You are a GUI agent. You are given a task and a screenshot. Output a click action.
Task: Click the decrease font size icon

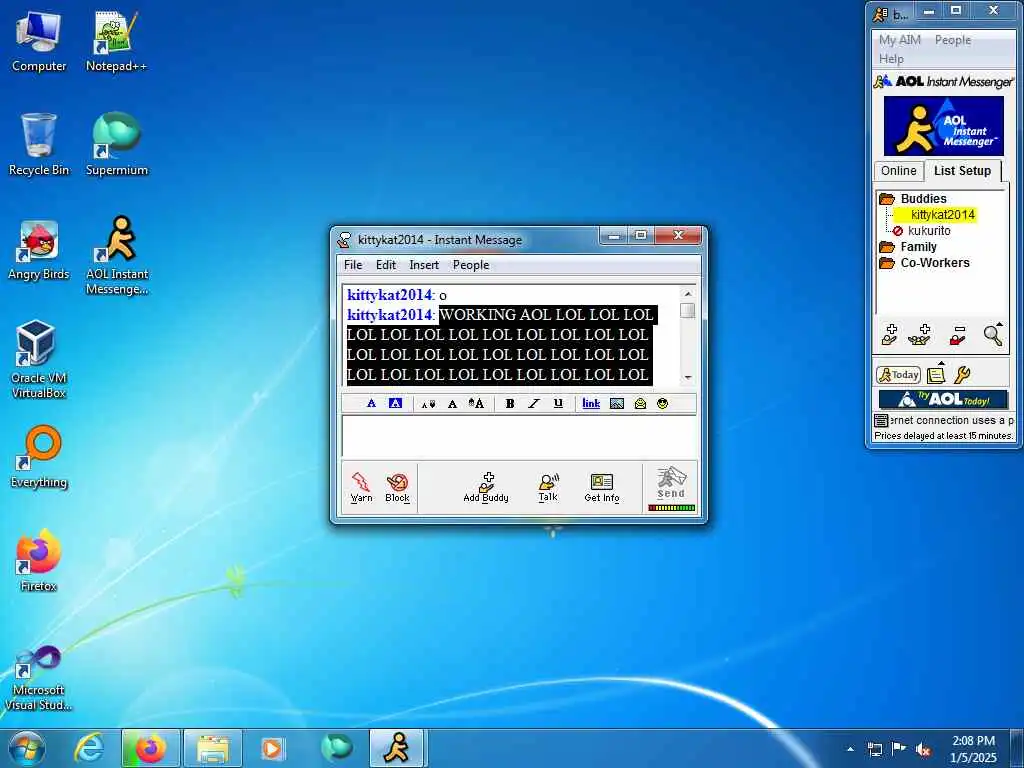coord(428,404)
